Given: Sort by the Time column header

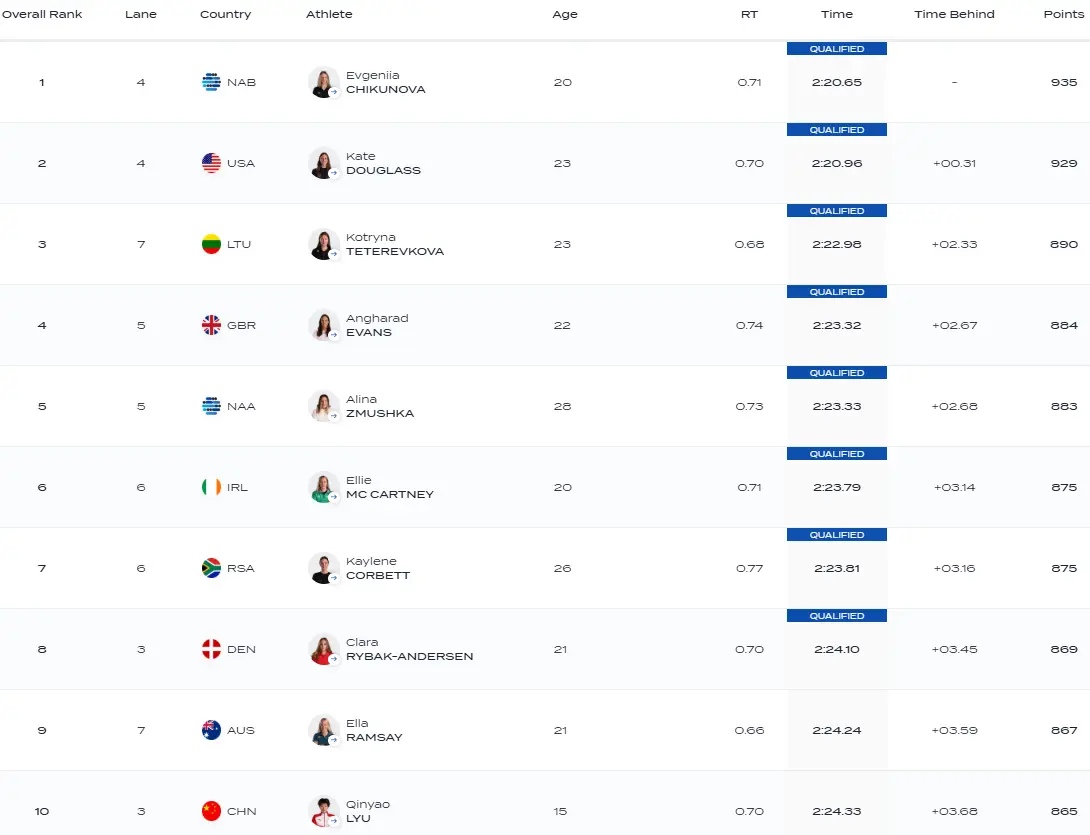Looking at the screenshot, I should 837,14.
